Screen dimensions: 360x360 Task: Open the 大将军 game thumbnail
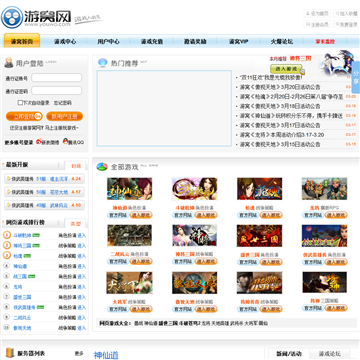(129, 283)
